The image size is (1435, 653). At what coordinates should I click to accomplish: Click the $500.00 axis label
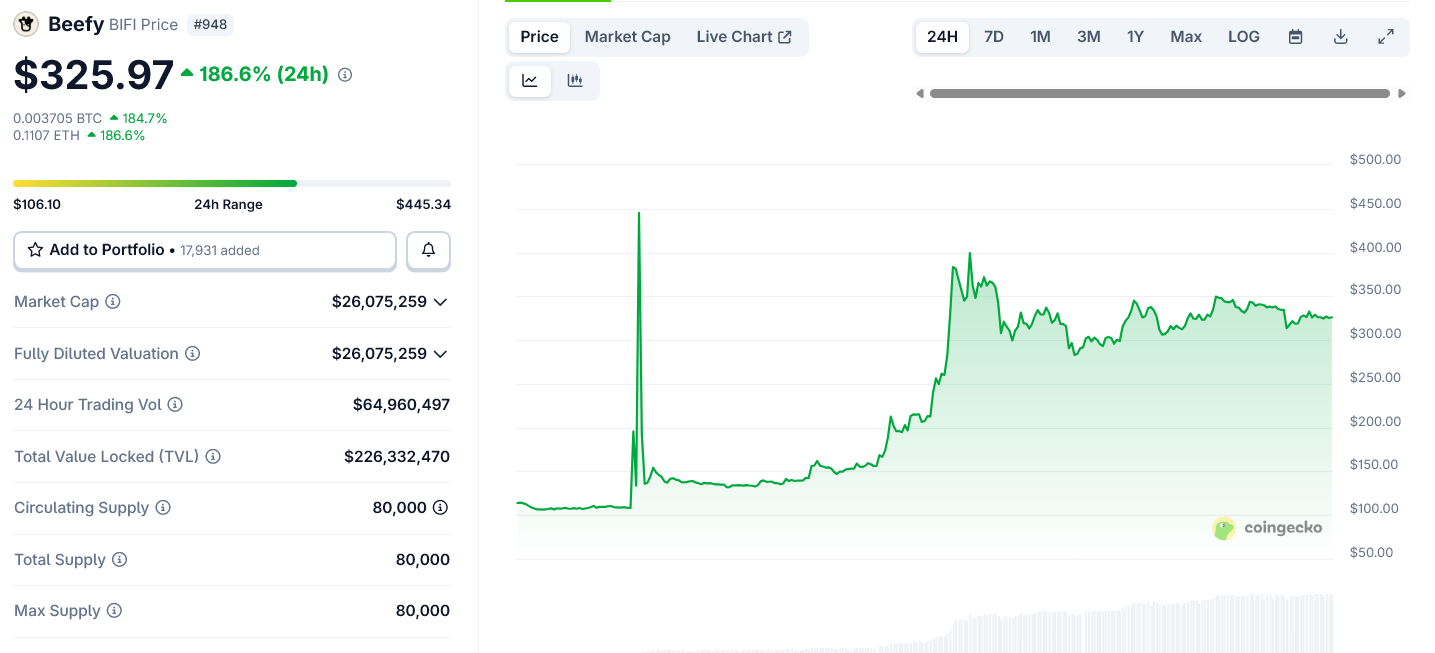1375,159
